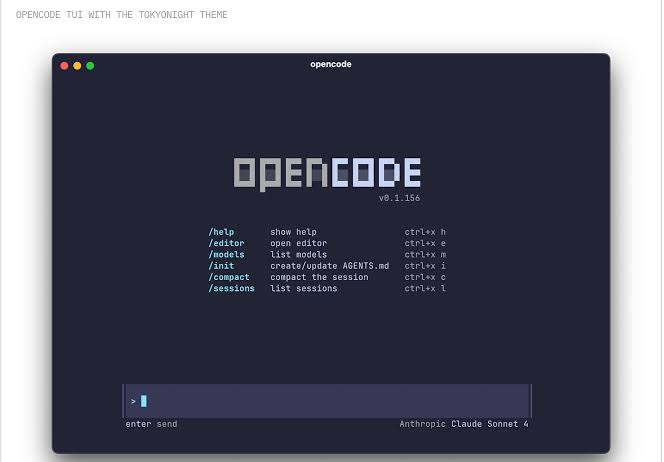Click 'compact the session' text
Image resolution: width=664 pixels, height=462 pixels.
pyautogui.click(x=319, y=277)
